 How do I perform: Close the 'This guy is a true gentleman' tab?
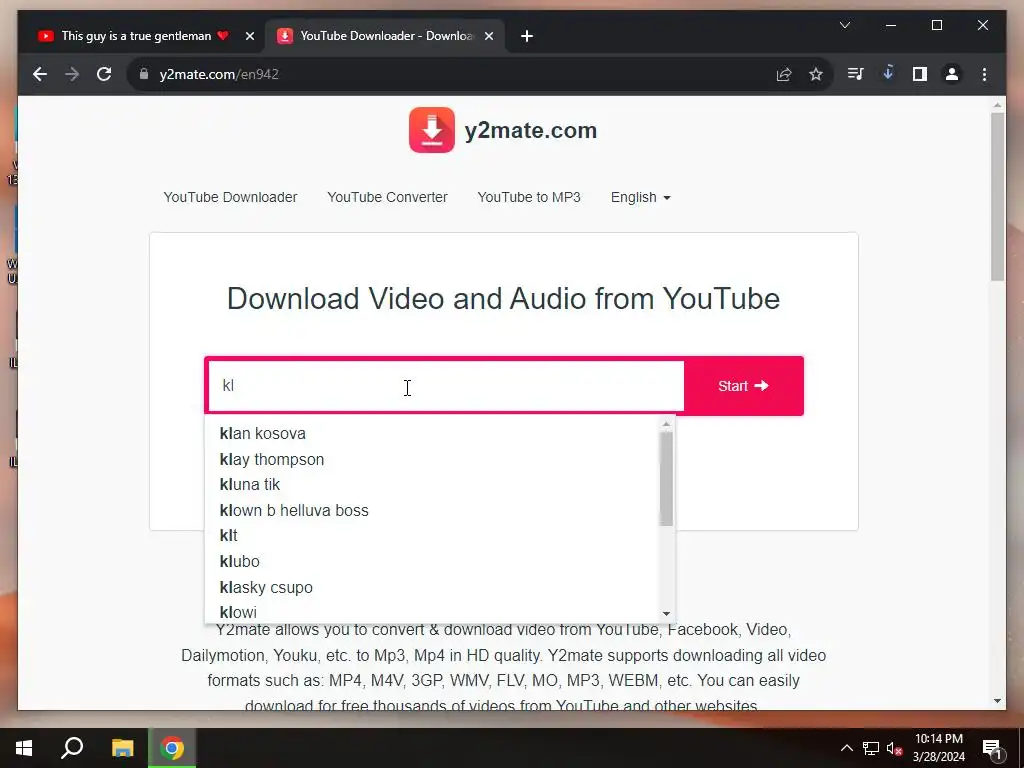coord(249,36)
